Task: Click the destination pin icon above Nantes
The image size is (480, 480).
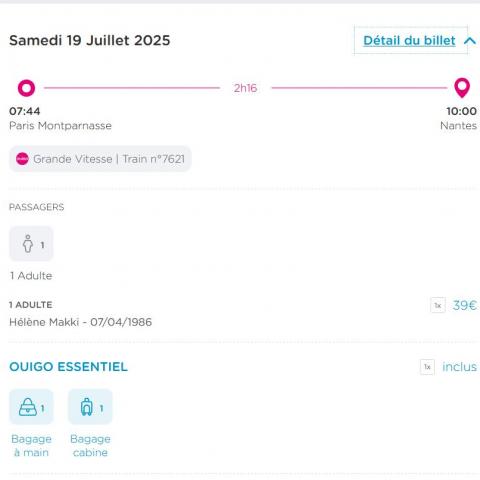Action: pos(462,88)
